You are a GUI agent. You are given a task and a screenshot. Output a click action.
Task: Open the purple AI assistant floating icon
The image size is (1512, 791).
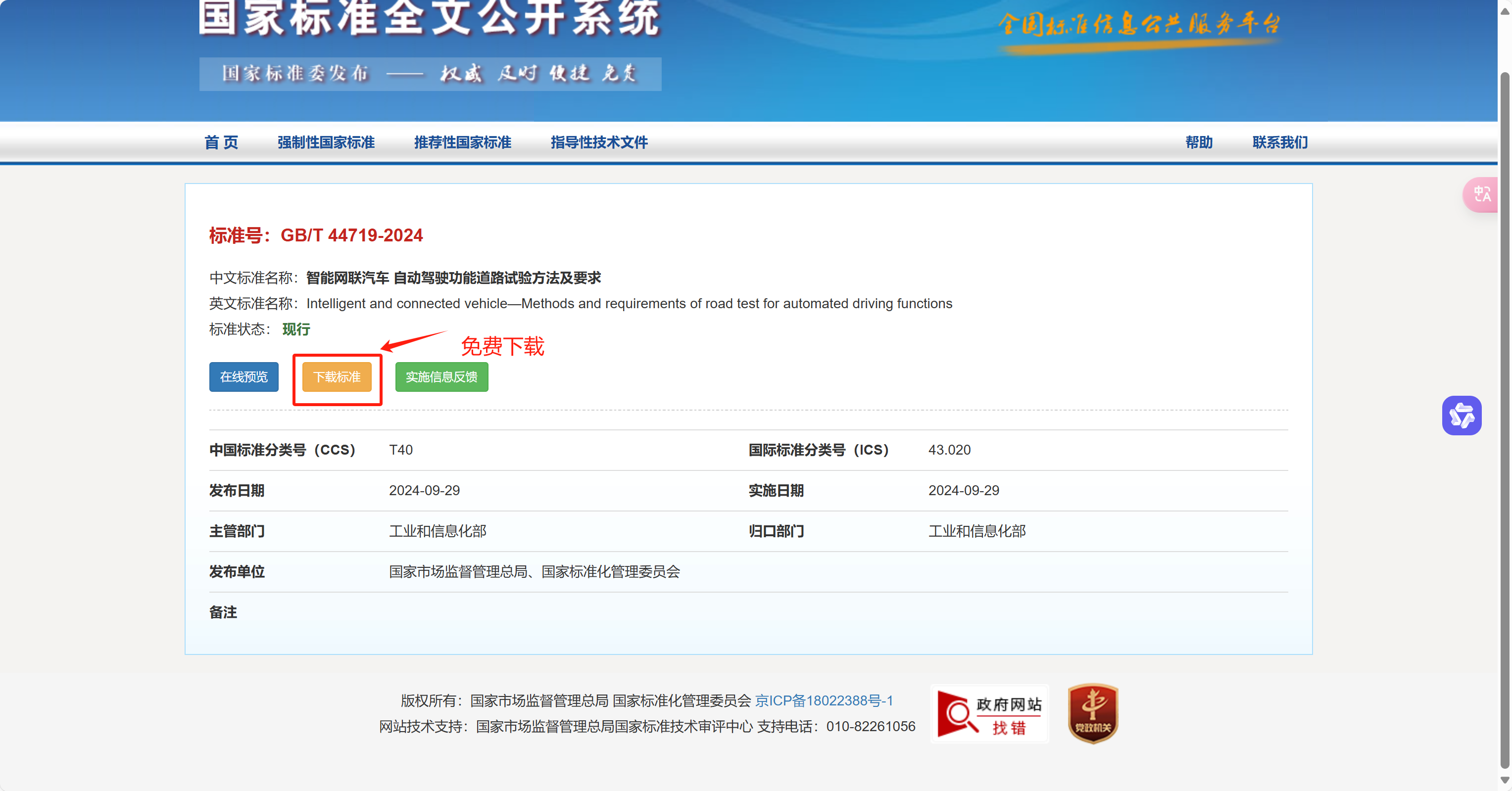(1461, 416)
